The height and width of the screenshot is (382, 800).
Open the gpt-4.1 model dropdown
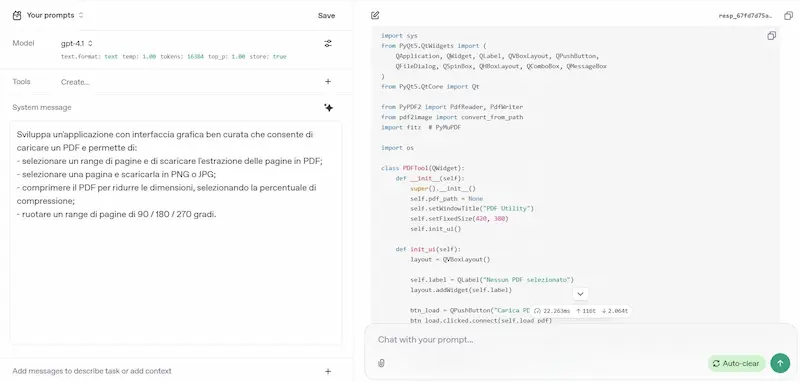click(77, 43)
